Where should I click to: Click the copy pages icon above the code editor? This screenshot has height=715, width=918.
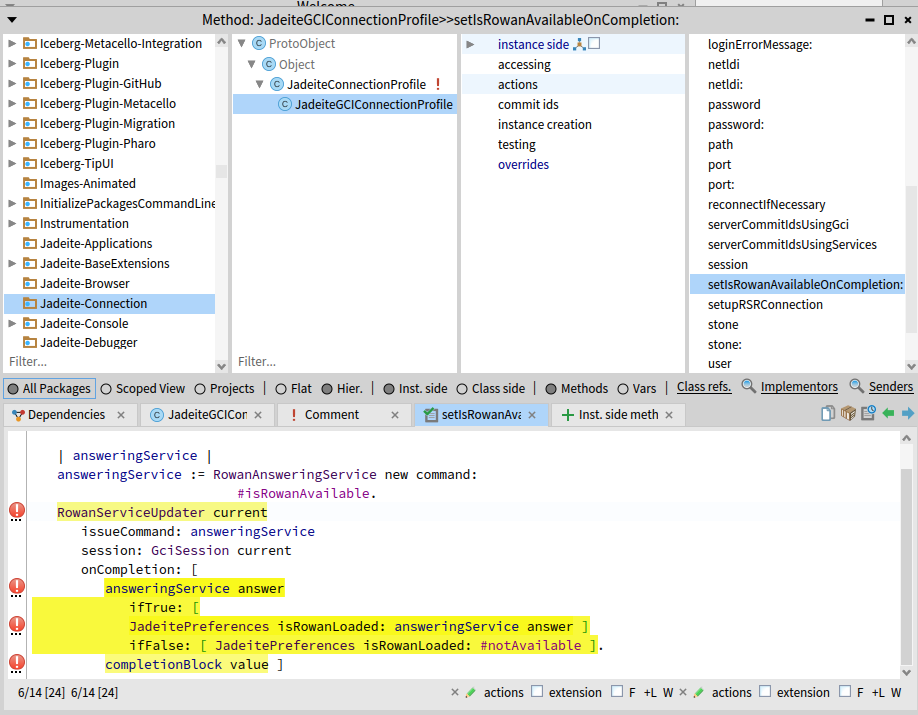827,414
